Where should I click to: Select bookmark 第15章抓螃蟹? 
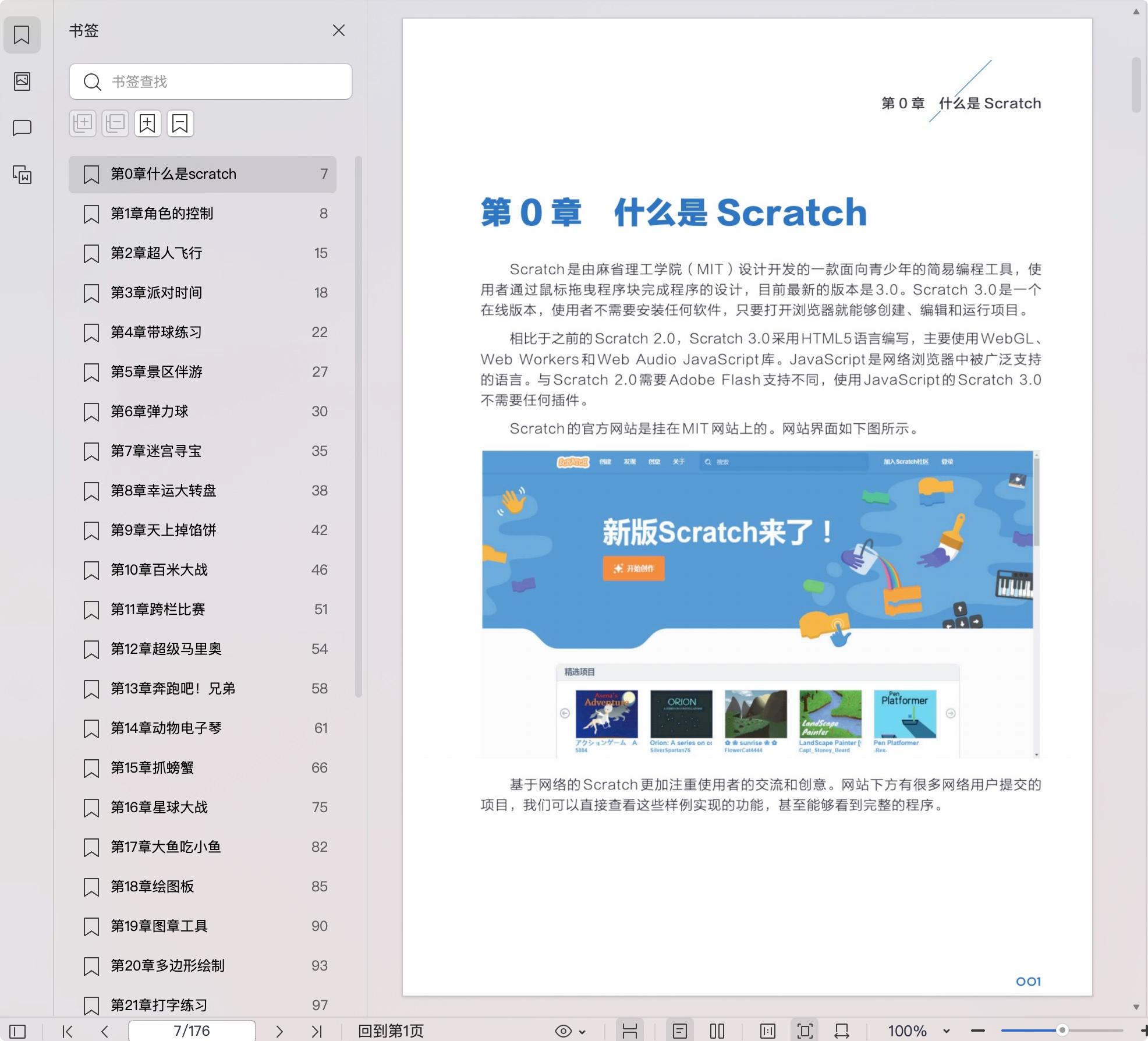[203, 768]
